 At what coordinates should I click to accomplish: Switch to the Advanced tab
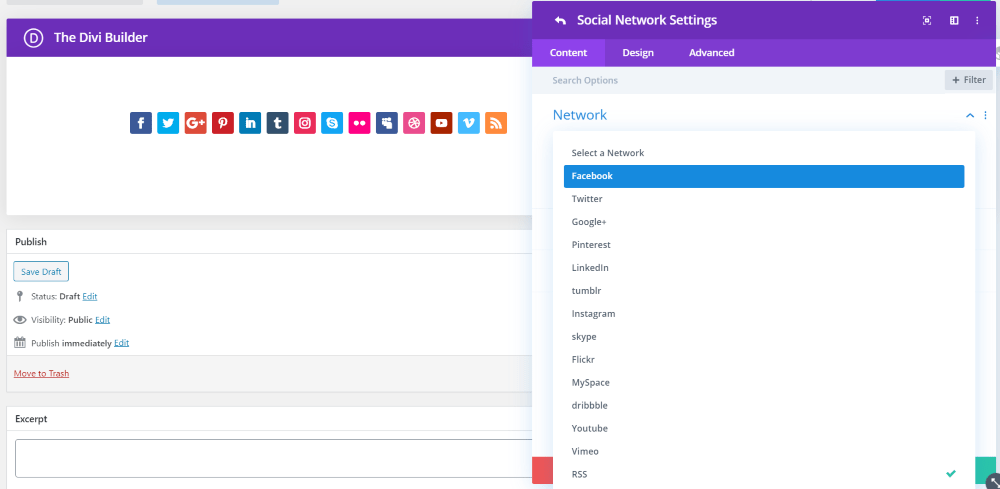coord(711,53)
